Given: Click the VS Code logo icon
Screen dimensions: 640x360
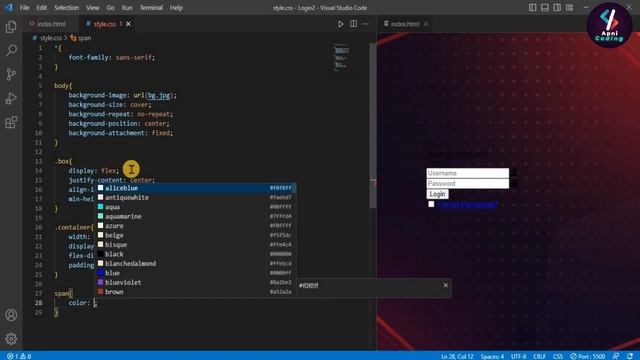Looking at the screenshot, I should tap(9, 7).
